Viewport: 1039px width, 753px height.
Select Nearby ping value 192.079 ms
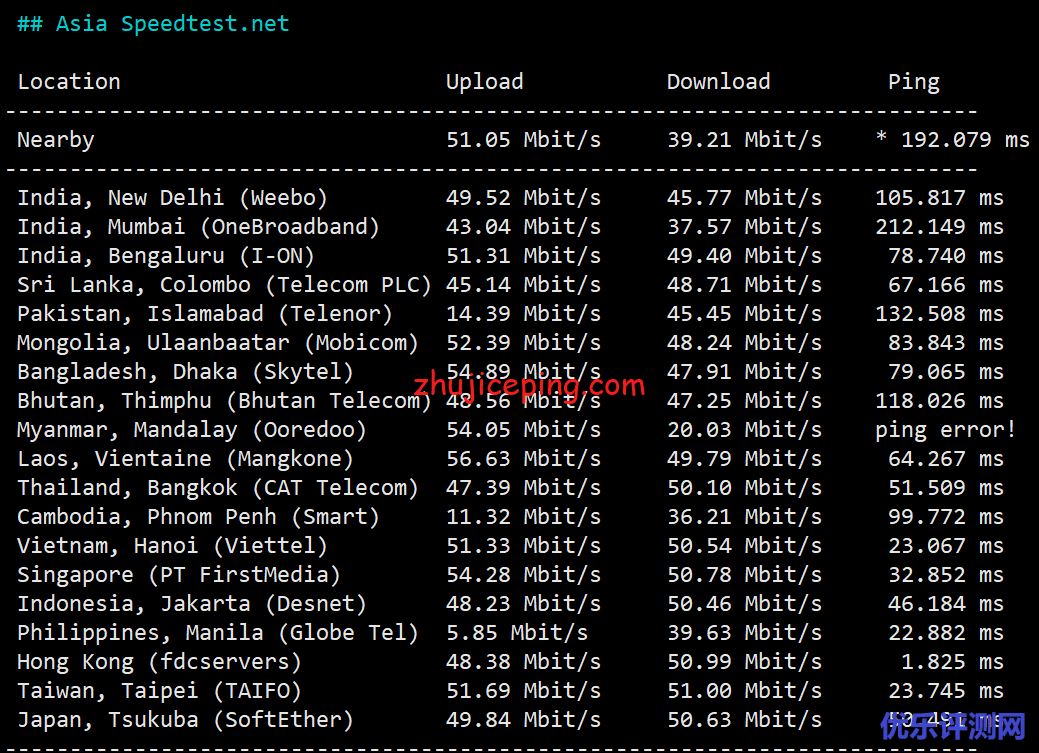tap(965, 140)
